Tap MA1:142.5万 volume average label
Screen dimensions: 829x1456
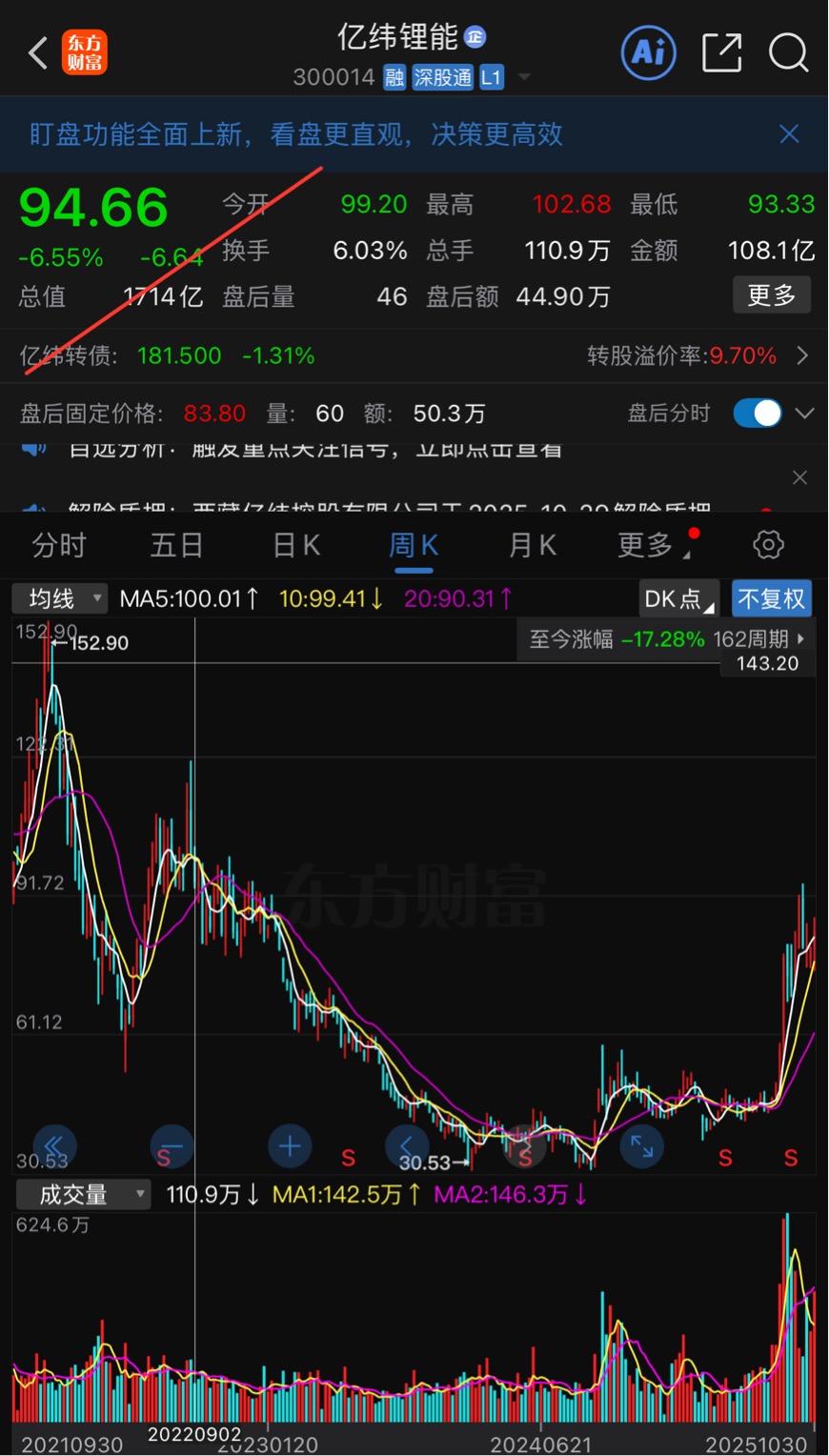point(346,1194)
